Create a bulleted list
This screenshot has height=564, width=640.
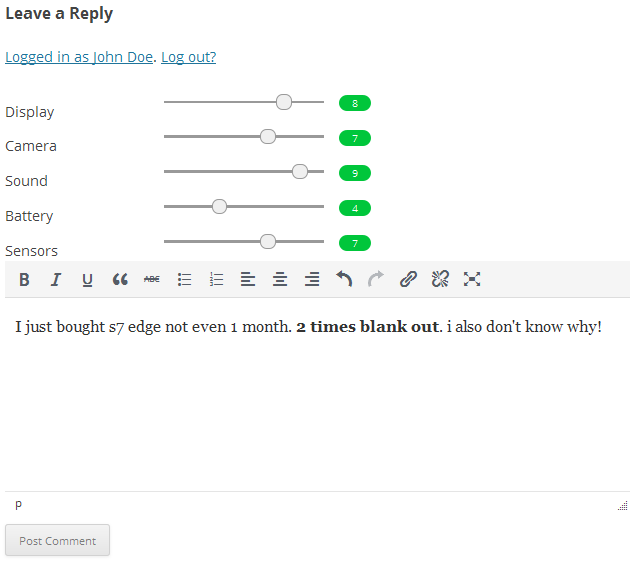tap(184, 280)
